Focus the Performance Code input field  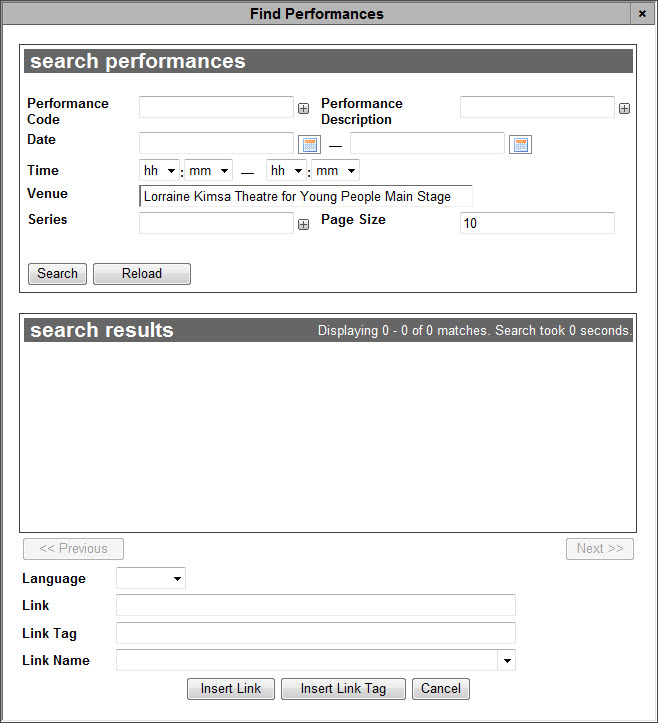(216, 107)
